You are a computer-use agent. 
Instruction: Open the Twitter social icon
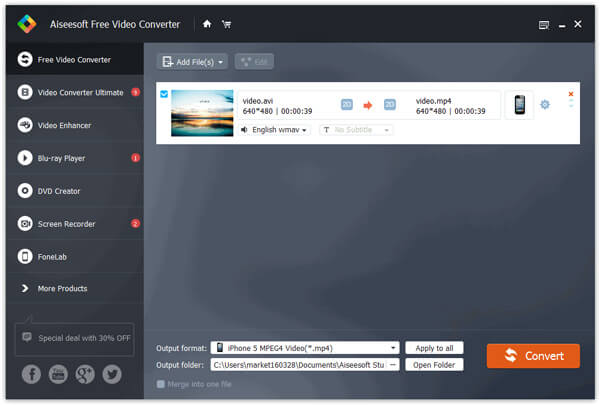tap(111, 374)
